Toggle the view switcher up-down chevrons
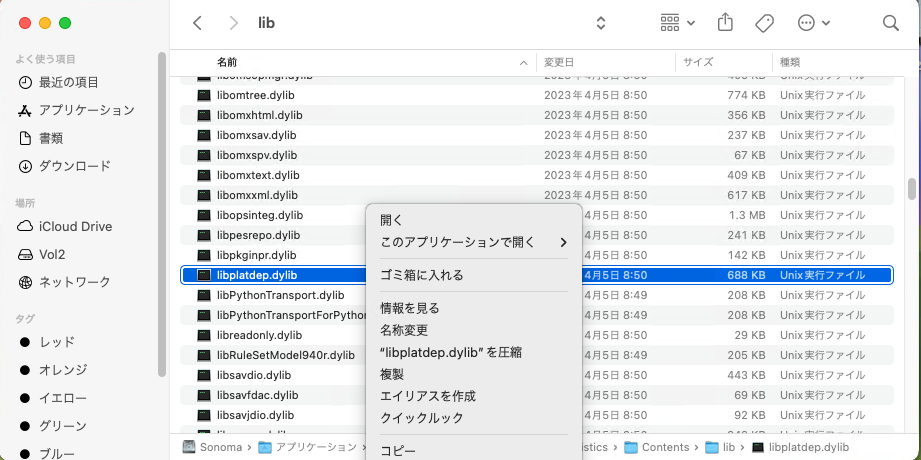921x460 pixels. click(601, 22)
